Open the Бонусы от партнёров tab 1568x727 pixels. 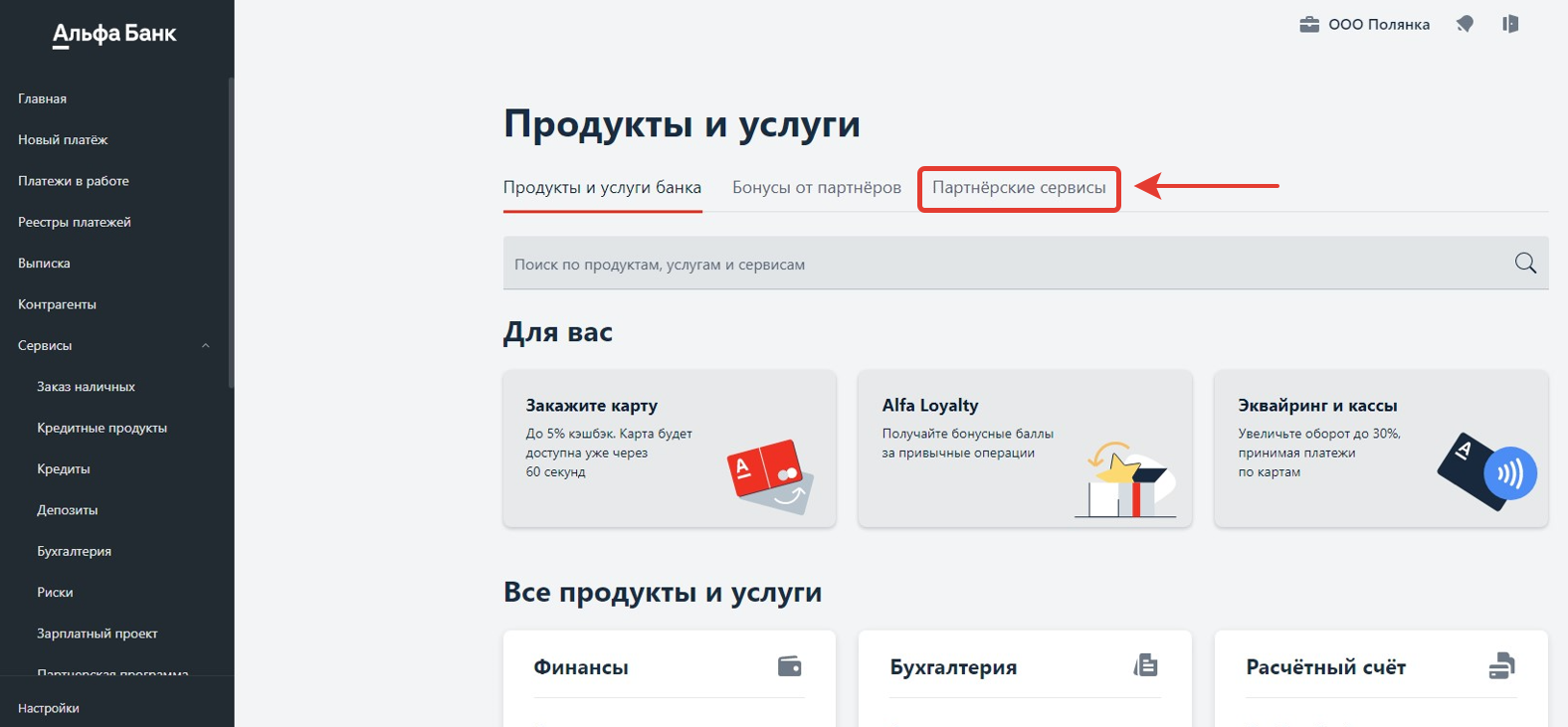click(817, 187)
